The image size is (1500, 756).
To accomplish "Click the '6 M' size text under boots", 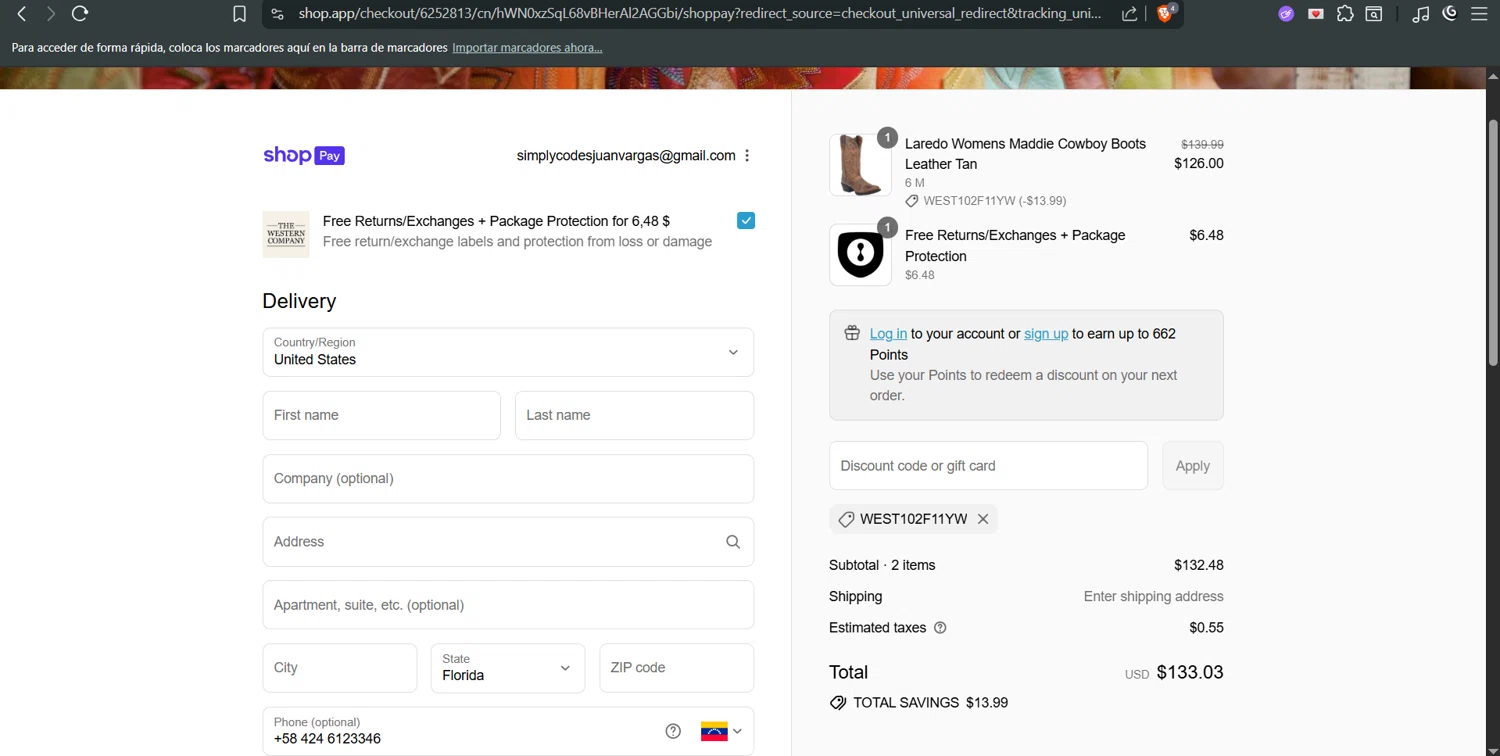I will [x=914, y=183].
